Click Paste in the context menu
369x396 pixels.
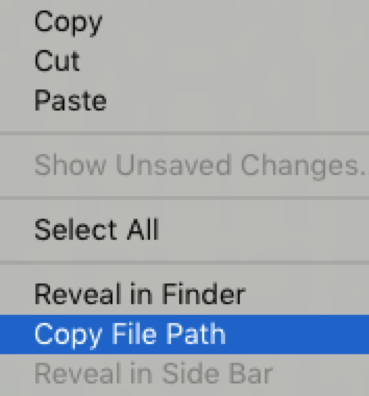184,101
